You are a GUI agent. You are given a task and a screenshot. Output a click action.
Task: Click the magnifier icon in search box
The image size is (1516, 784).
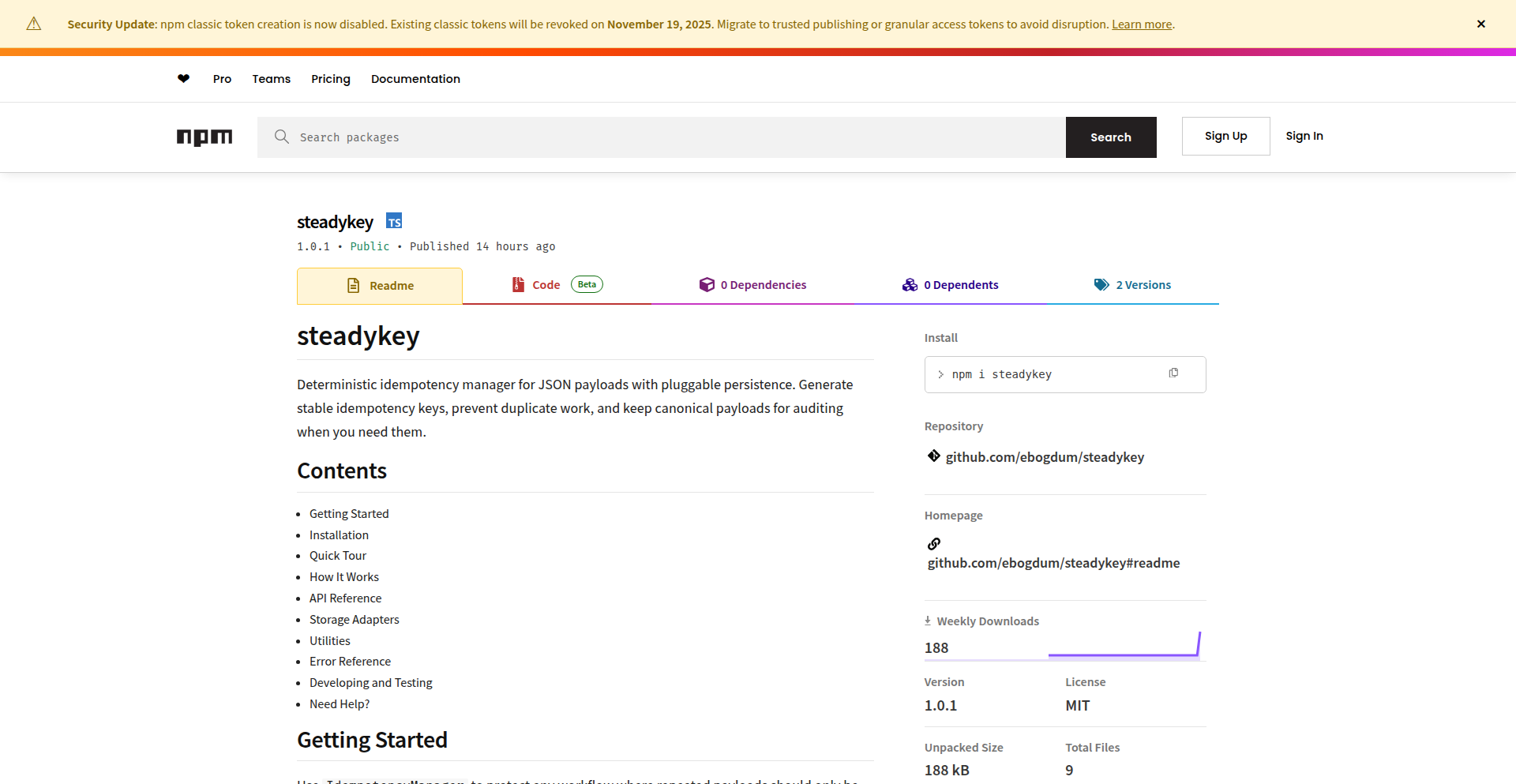[282, 137]
